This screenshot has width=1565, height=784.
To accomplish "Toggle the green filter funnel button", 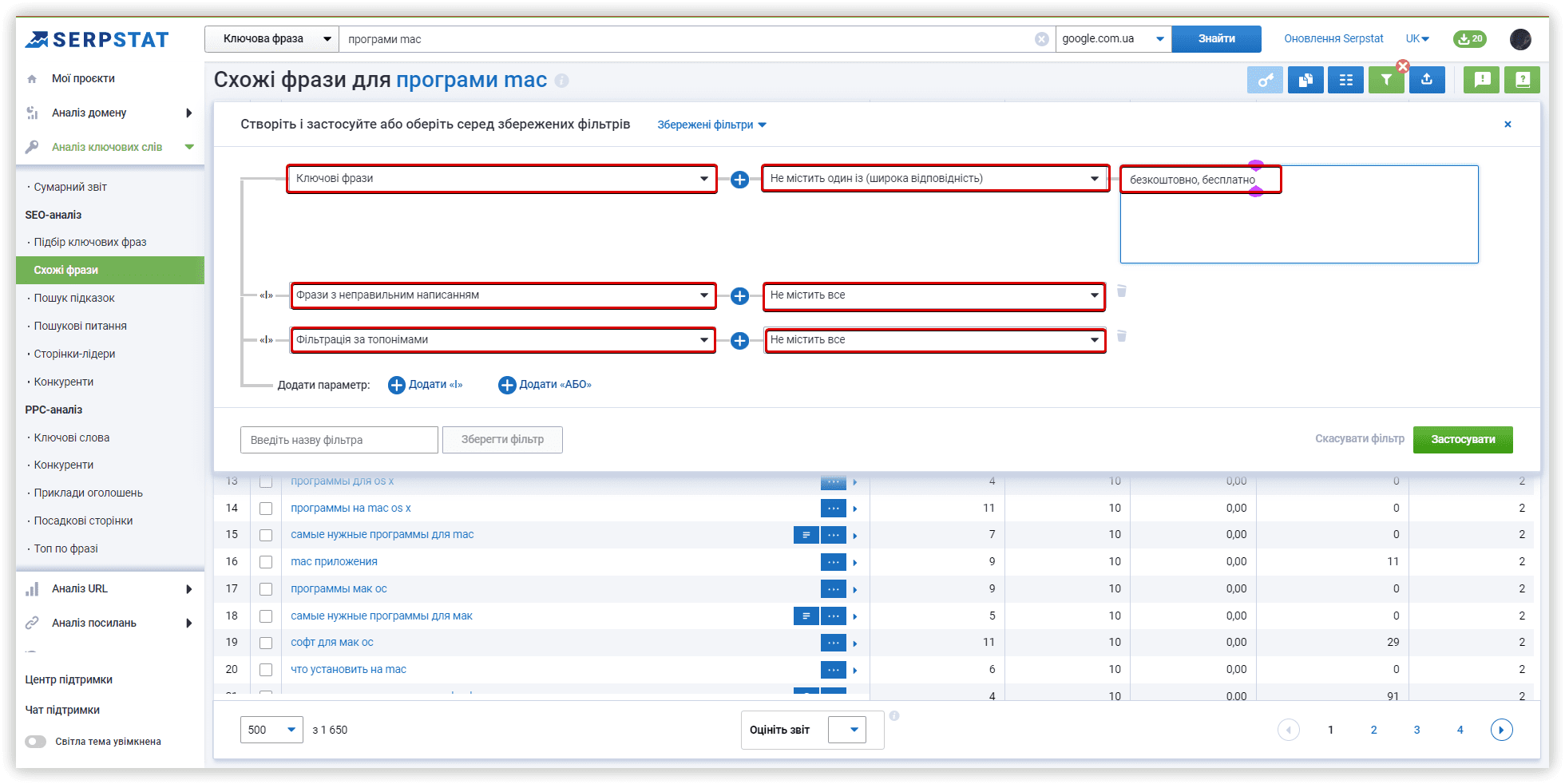I will [1386, 80].
